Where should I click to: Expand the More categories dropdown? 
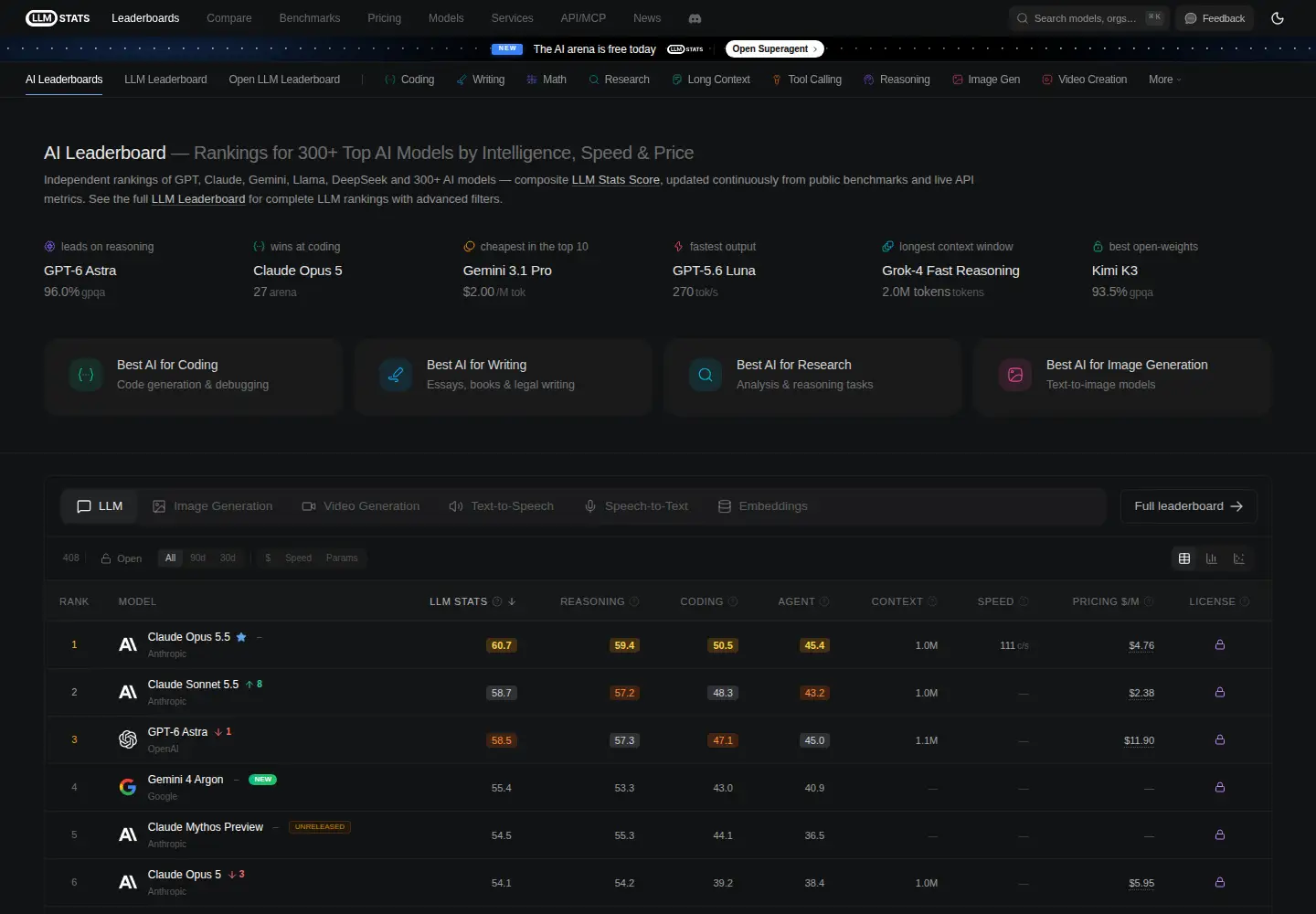point(1165,80)
